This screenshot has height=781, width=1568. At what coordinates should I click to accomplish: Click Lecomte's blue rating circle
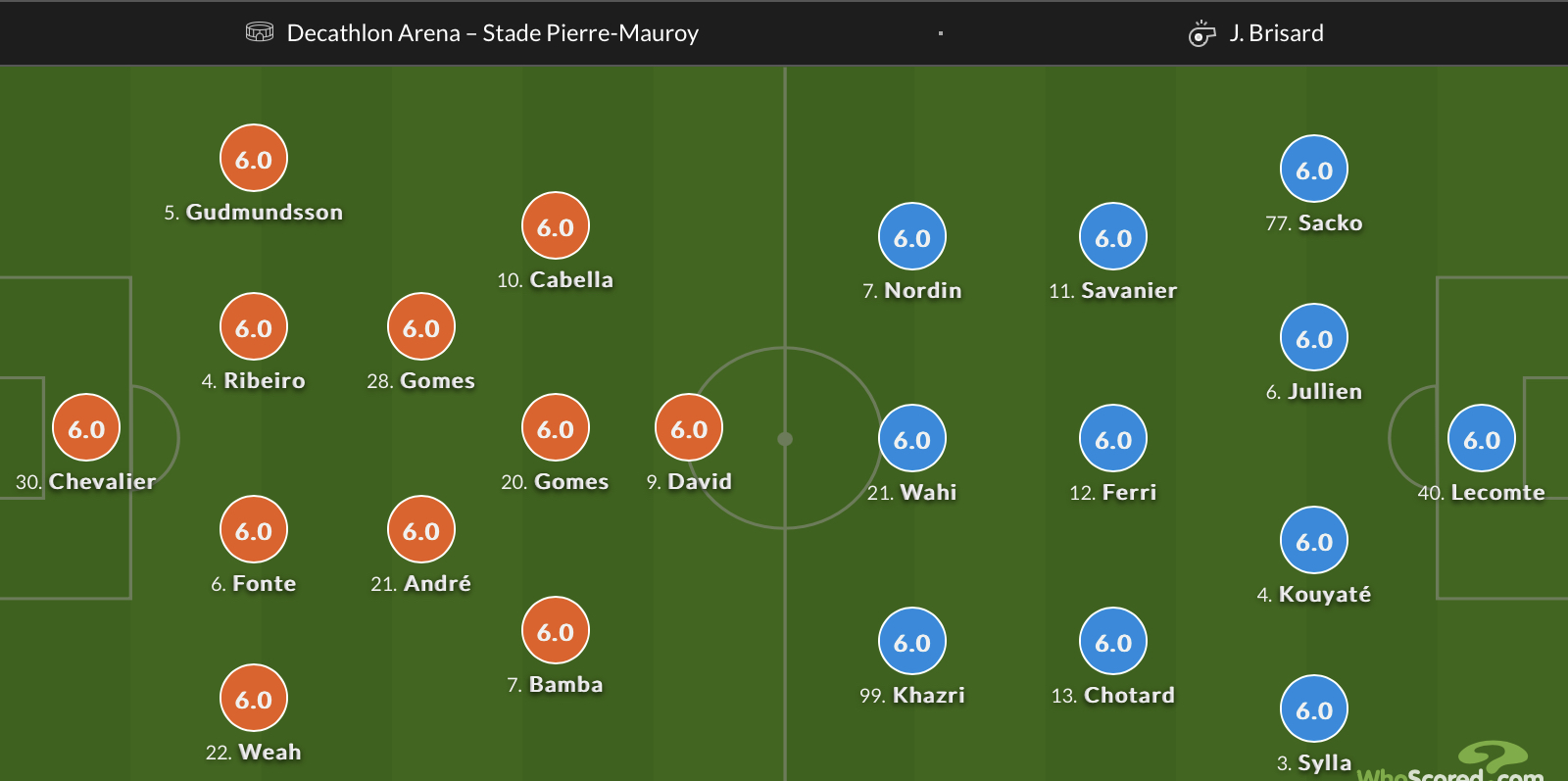tap(1481, 439)
